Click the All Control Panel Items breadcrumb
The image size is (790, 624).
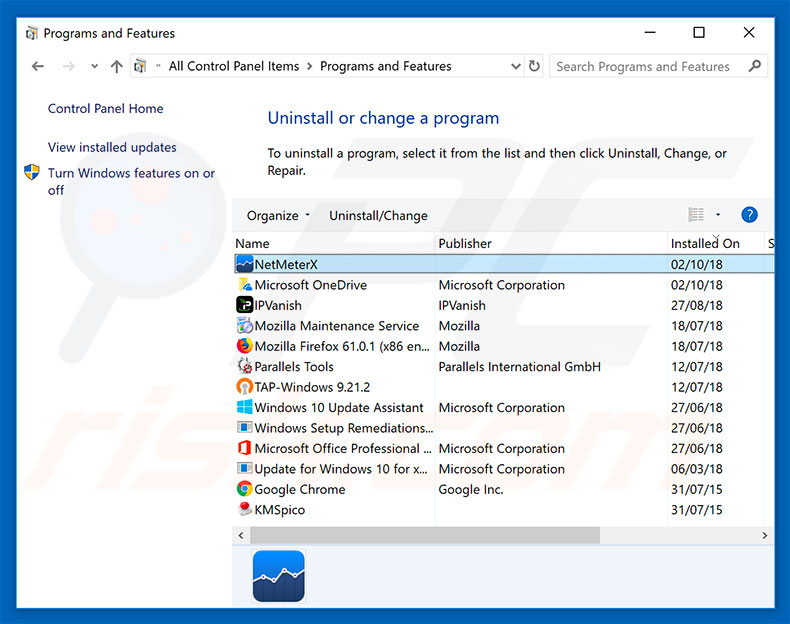[234, 66]
